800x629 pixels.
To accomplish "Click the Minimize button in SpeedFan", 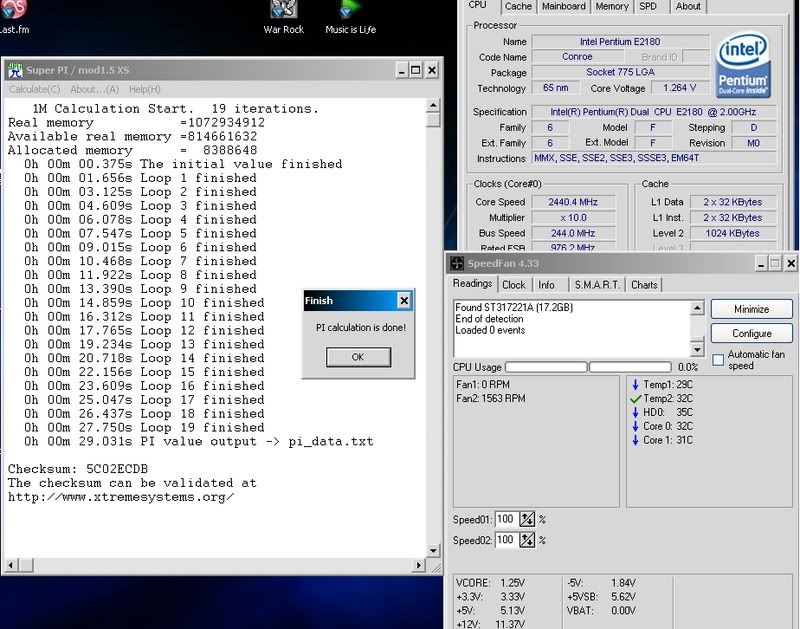I will pyautogui.click(x=752, y=309).
